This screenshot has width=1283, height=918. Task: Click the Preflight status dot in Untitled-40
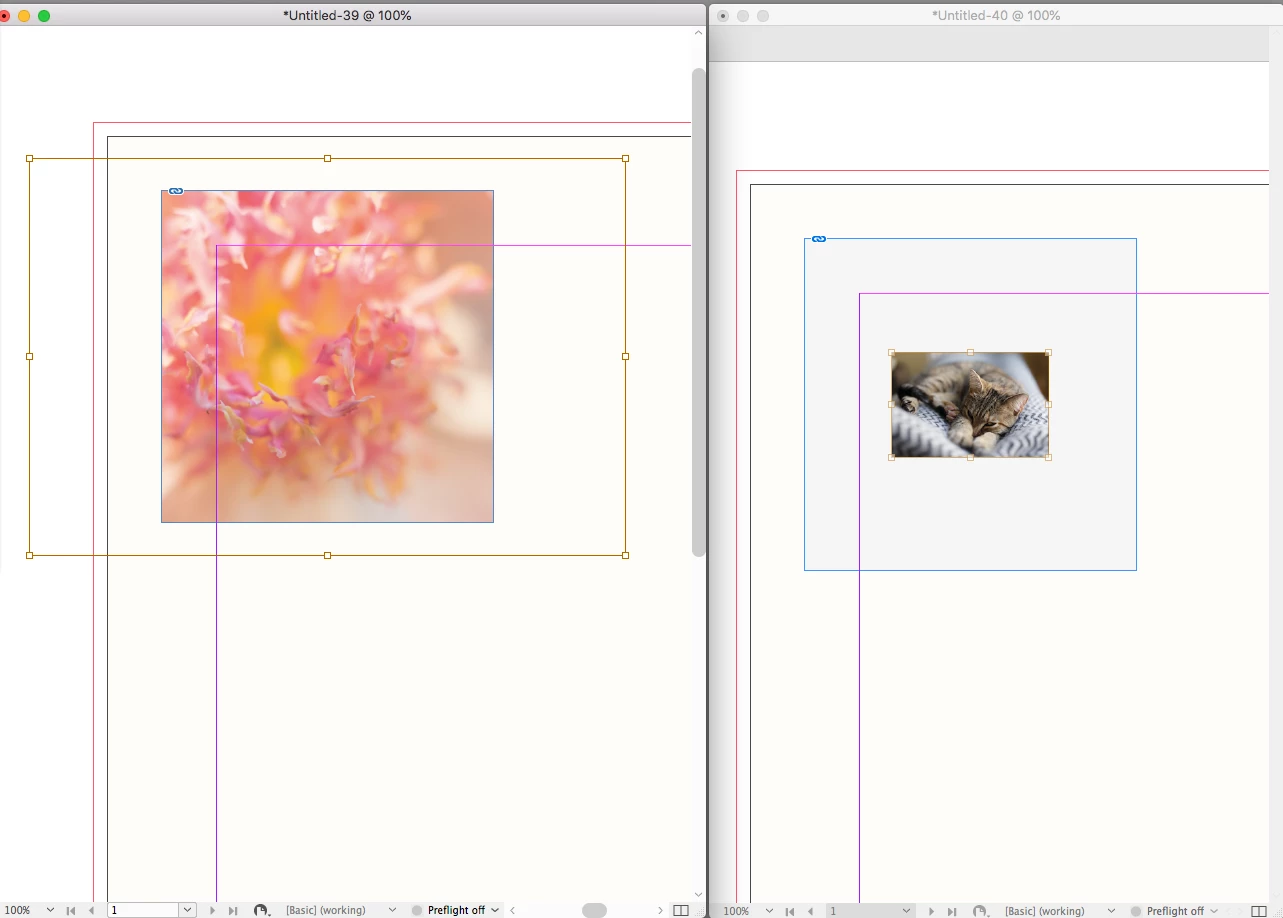[1136, 911]
